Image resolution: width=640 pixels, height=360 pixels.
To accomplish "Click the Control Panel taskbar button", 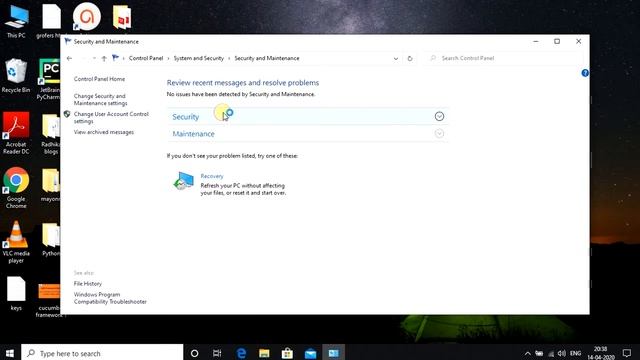I will coord(333,353).
